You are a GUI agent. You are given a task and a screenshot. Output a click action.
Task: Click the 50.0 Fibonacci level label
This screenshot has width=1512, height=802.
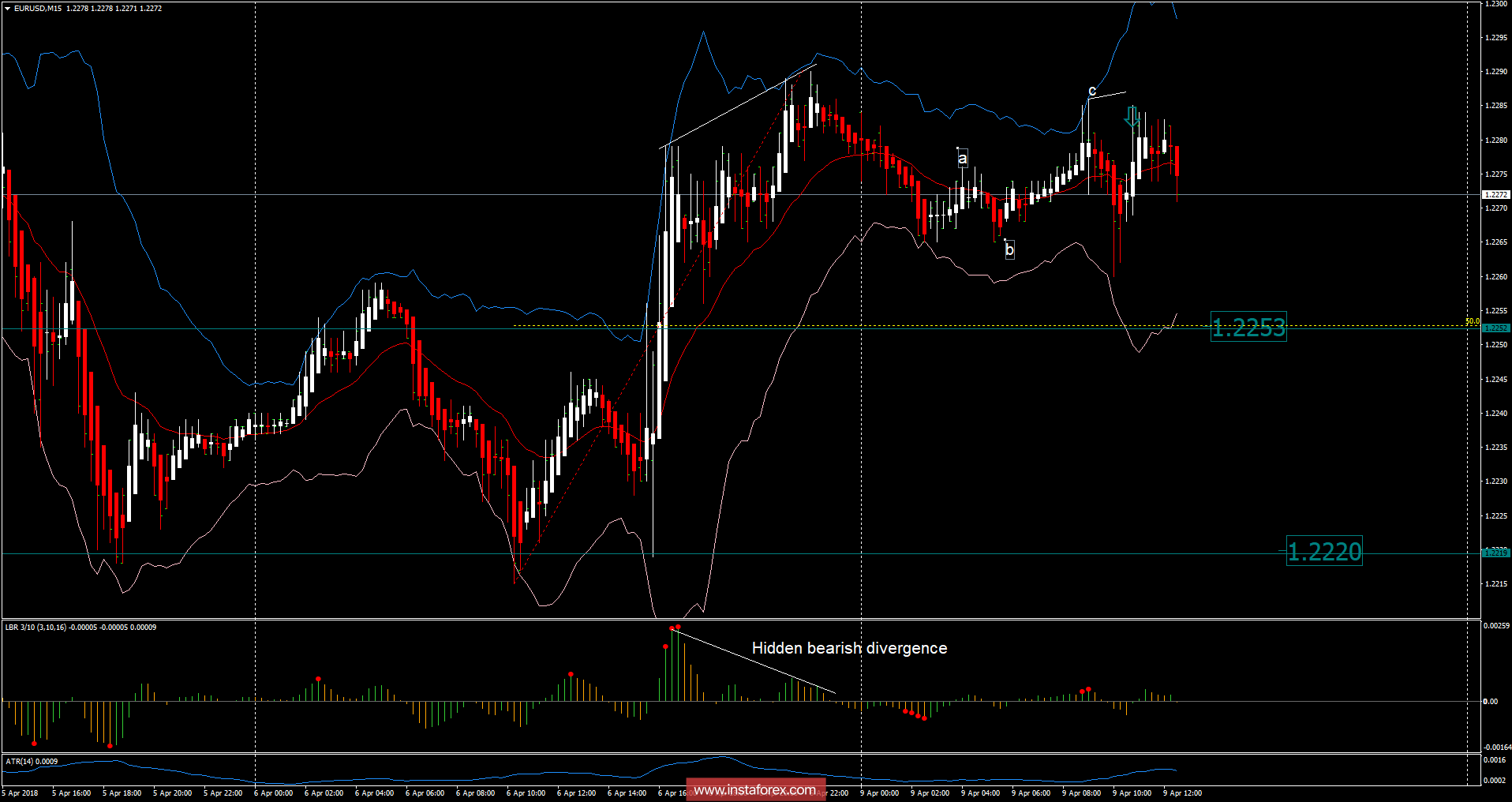tap(1473, 321)
